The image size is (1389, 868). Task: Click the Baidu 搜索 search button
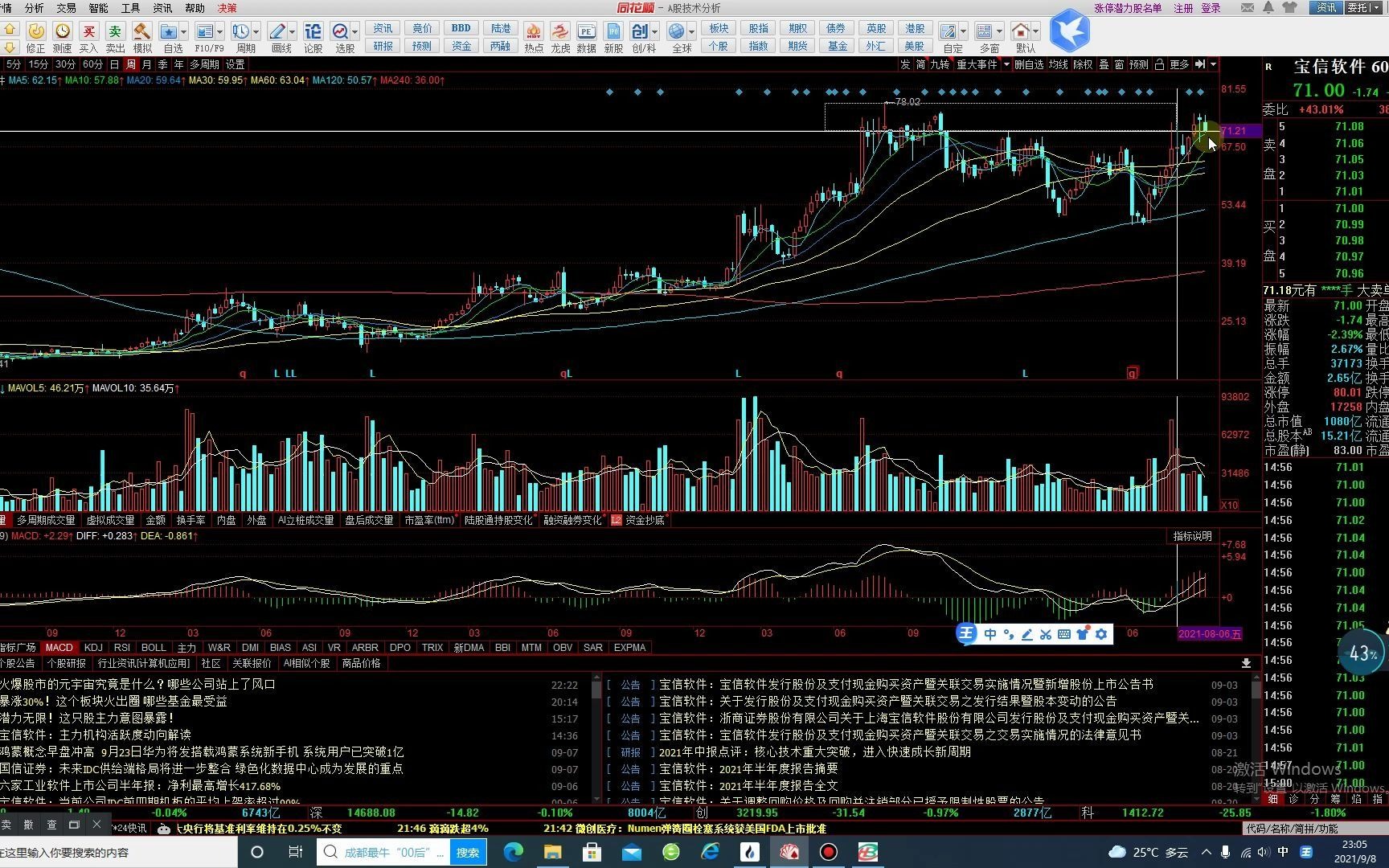pyautogui.click(x=468, y=852)
